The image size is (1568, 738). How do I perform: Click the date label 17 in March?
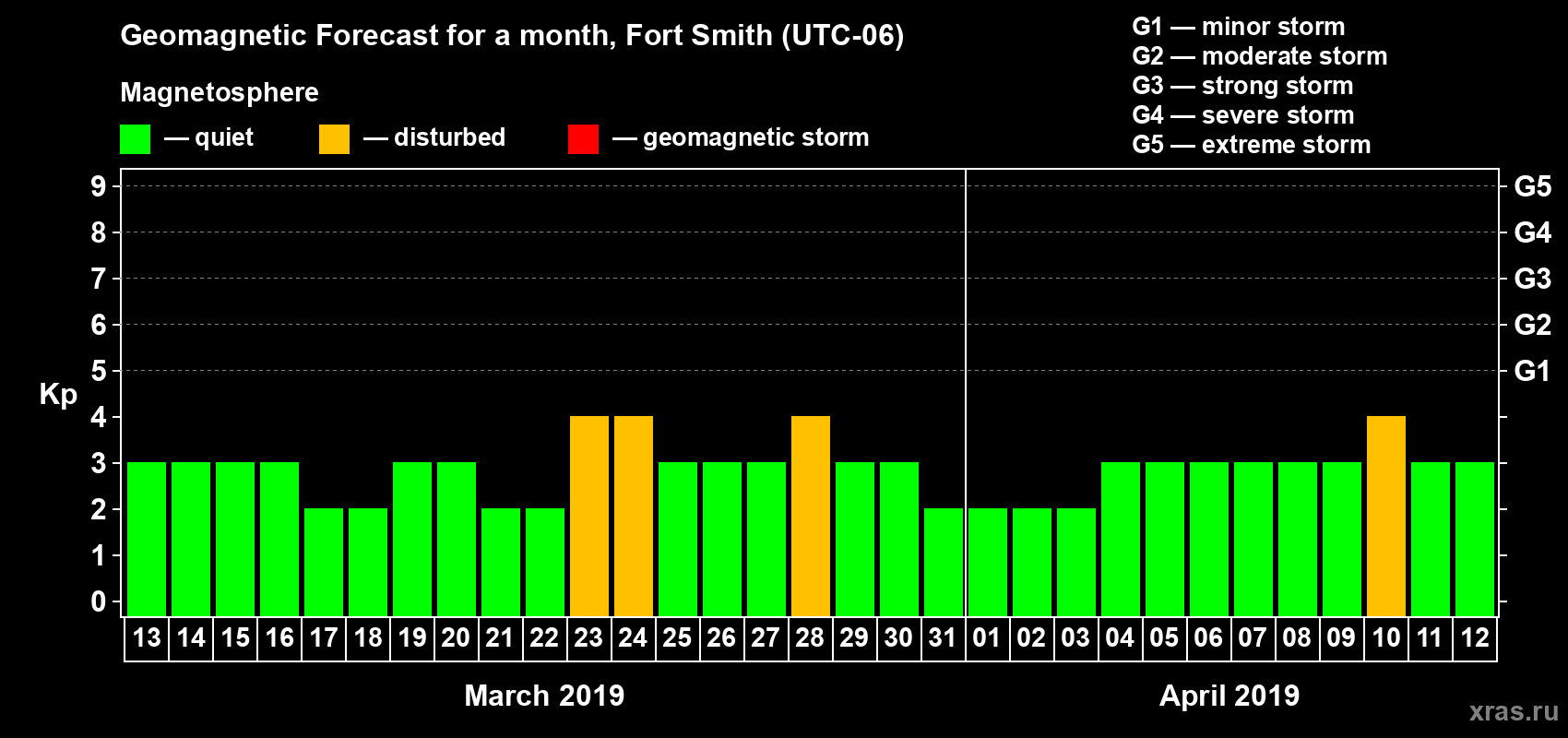pos(324,638)
